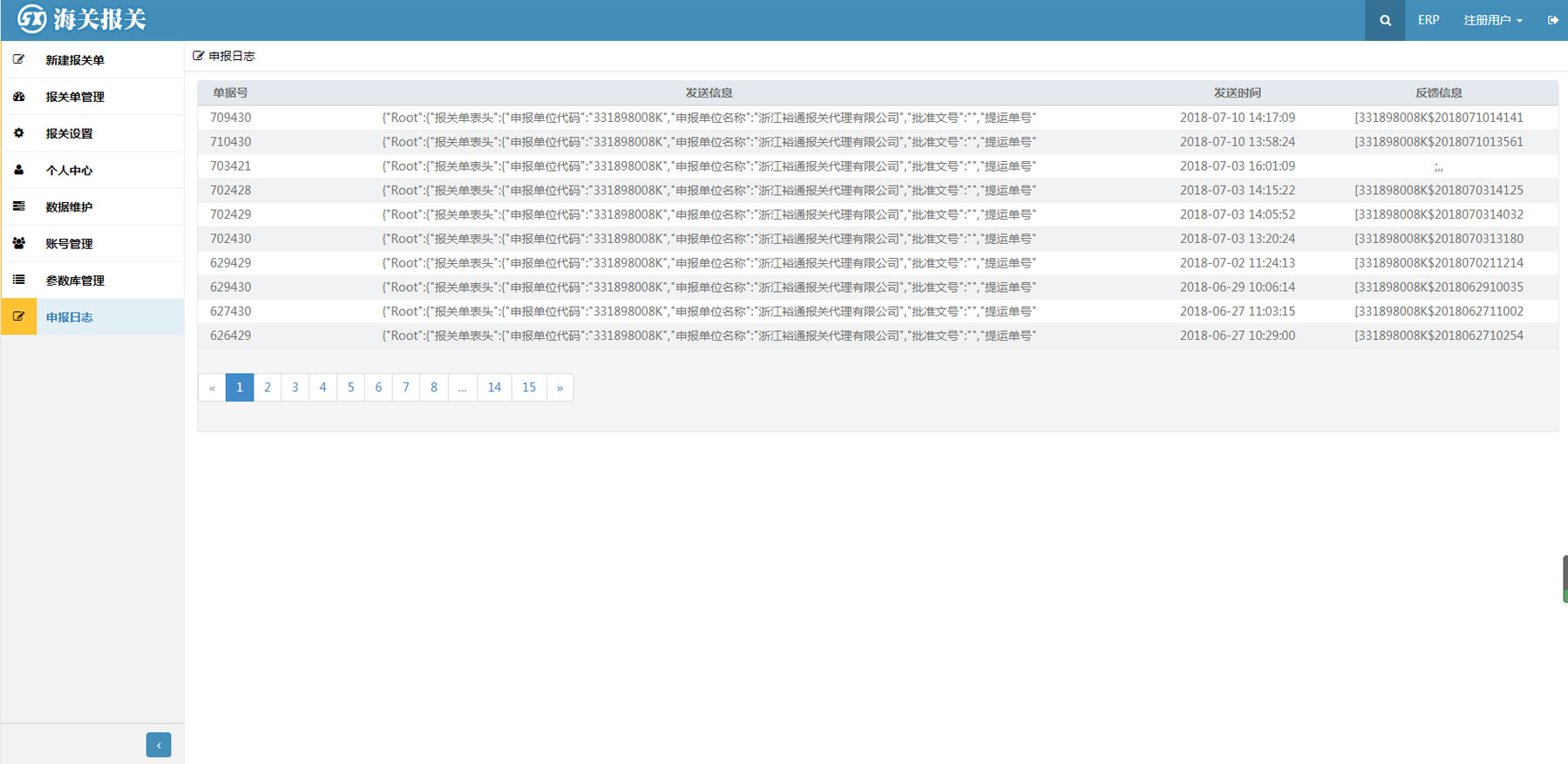
Task: Click the send message in row 702428
Action: pyautogui.click(x=709, y=190)
